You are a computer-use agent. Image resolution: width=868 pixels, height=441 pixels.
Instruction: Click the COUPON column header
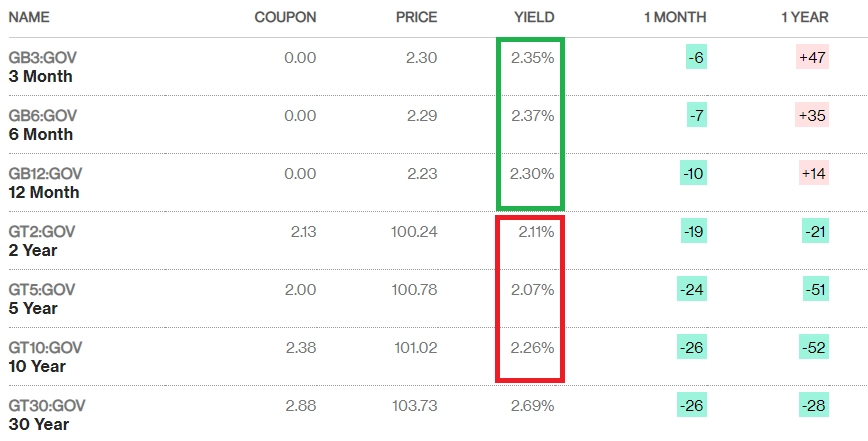285,18
